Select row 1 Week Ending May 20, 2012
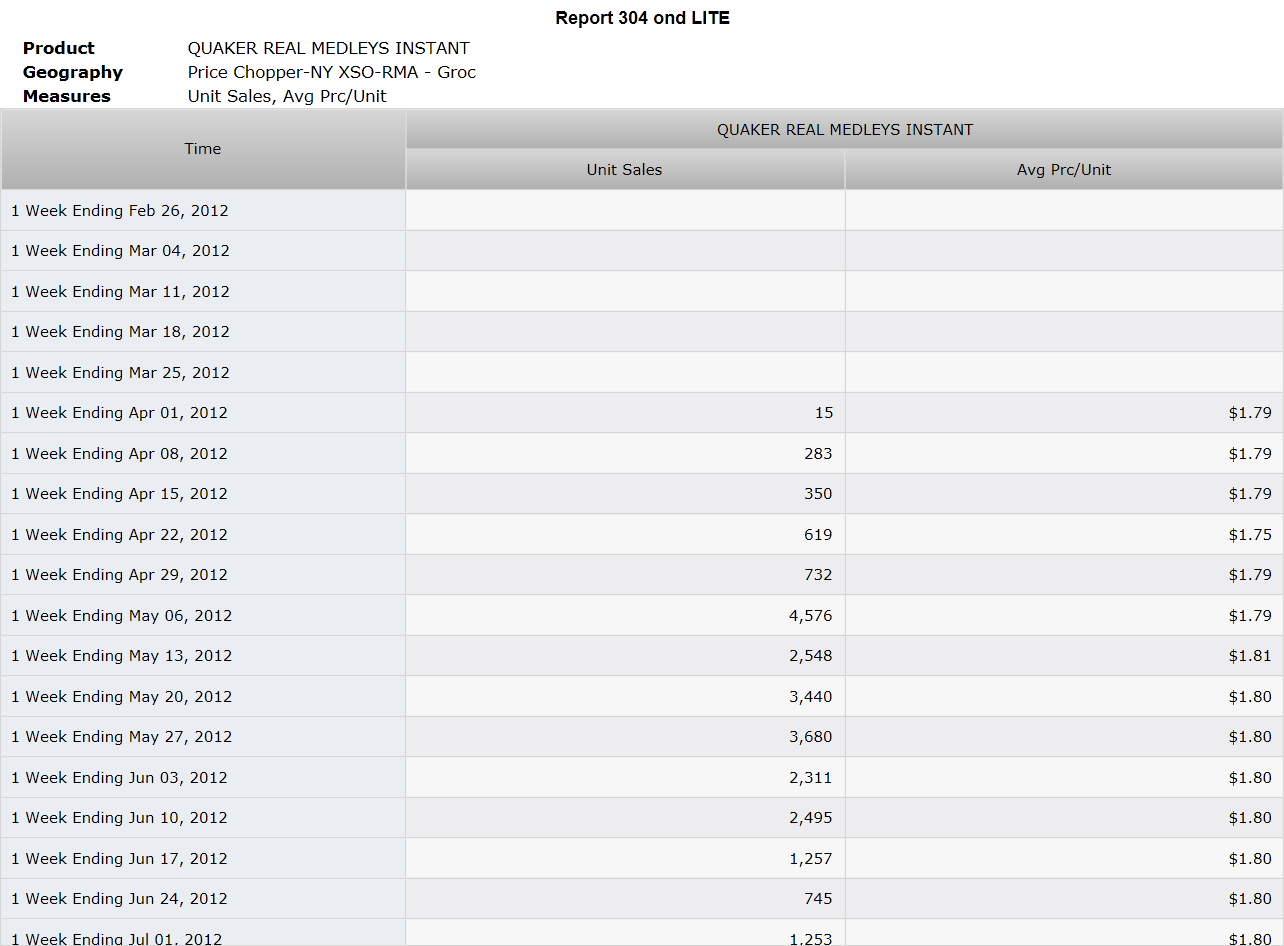The height and width of the screenshot is (946, 1284). coord(642,697)
